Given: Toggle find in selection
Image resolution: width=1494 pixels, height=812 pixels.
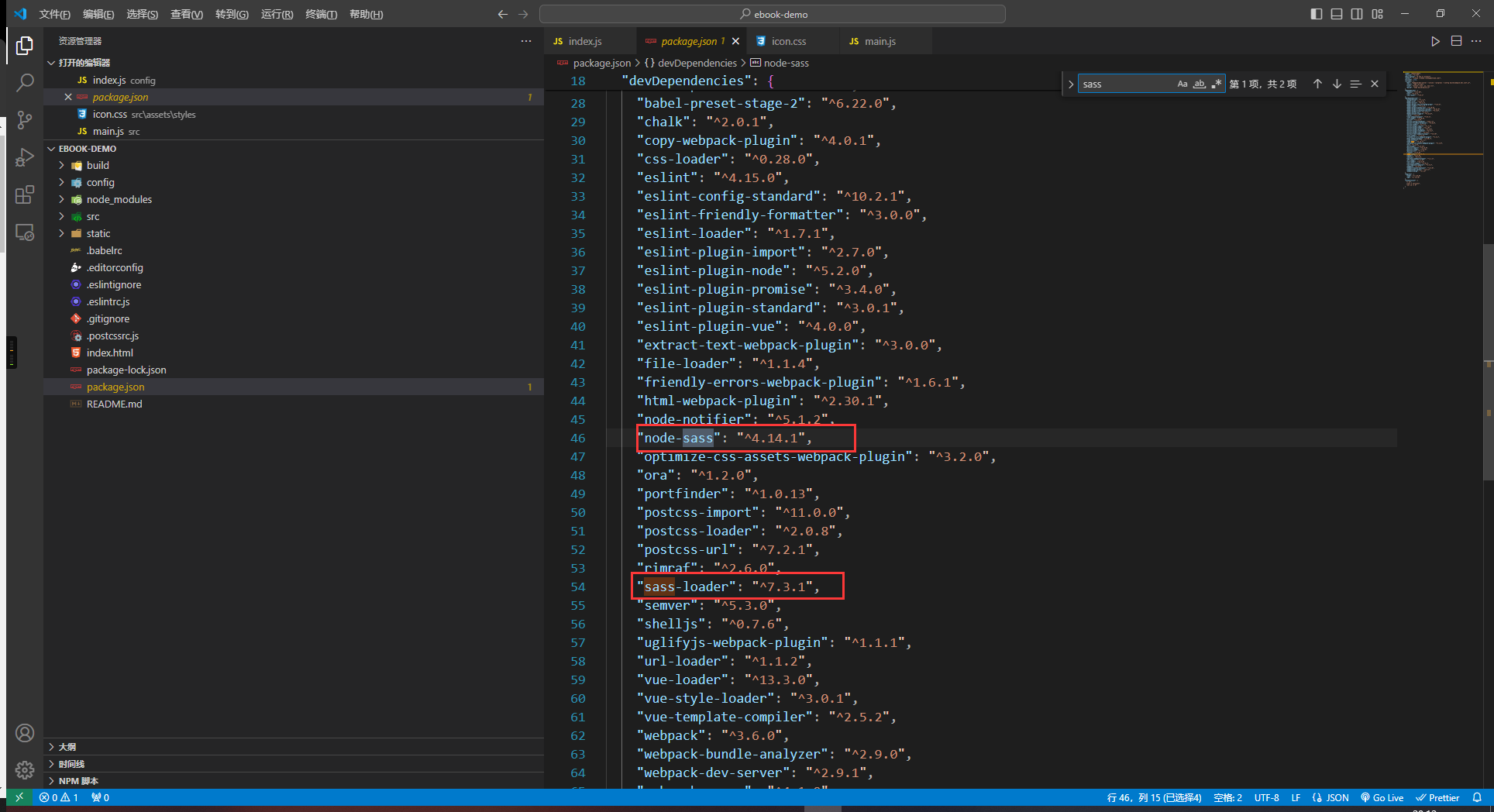Looking at the screenshot, I should [x=1355, y=84].
